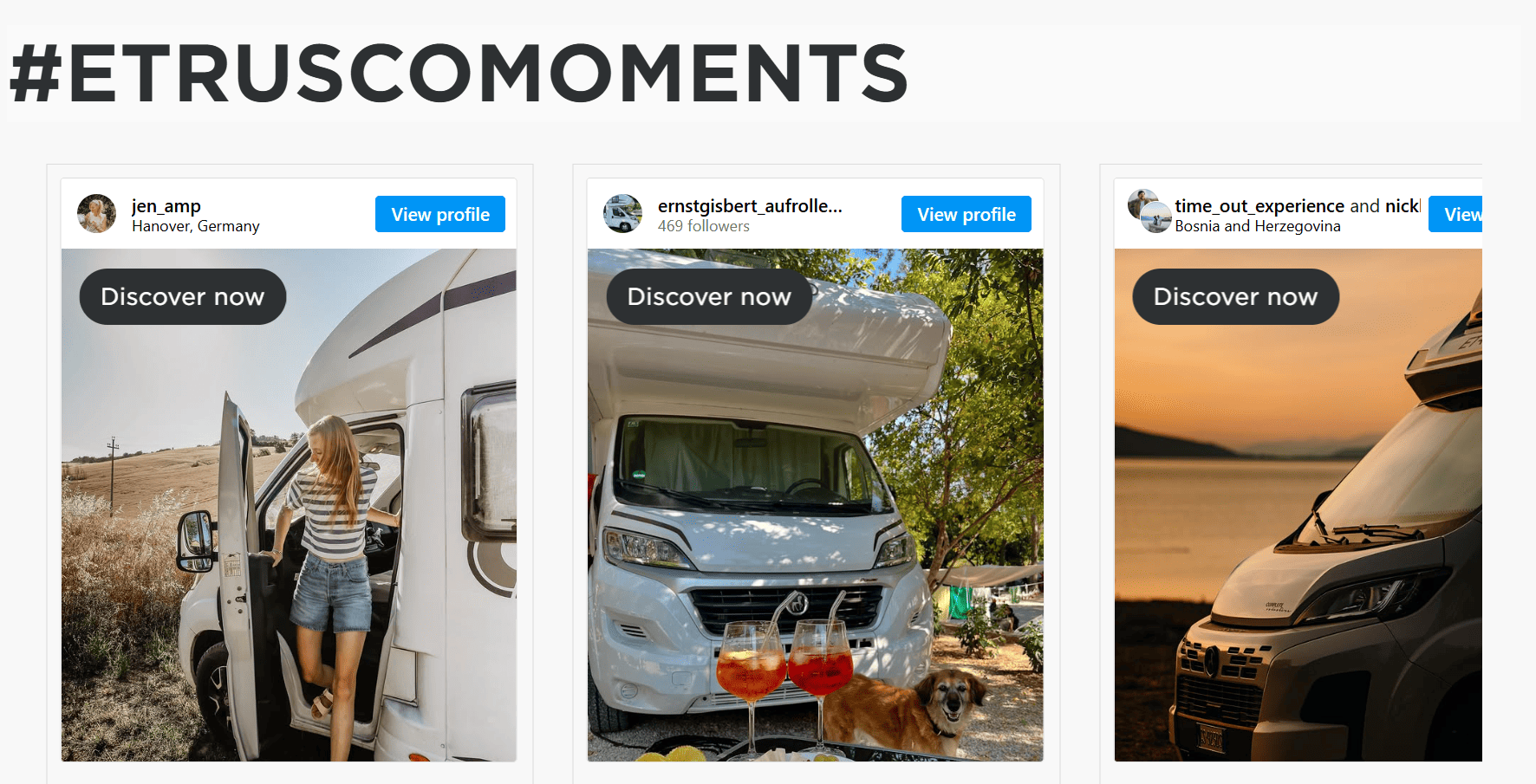The width and height of the screenshot is (1536, 784).
Task: Click View profile for ernstgisbert_aufrolle
Action: 967,214
